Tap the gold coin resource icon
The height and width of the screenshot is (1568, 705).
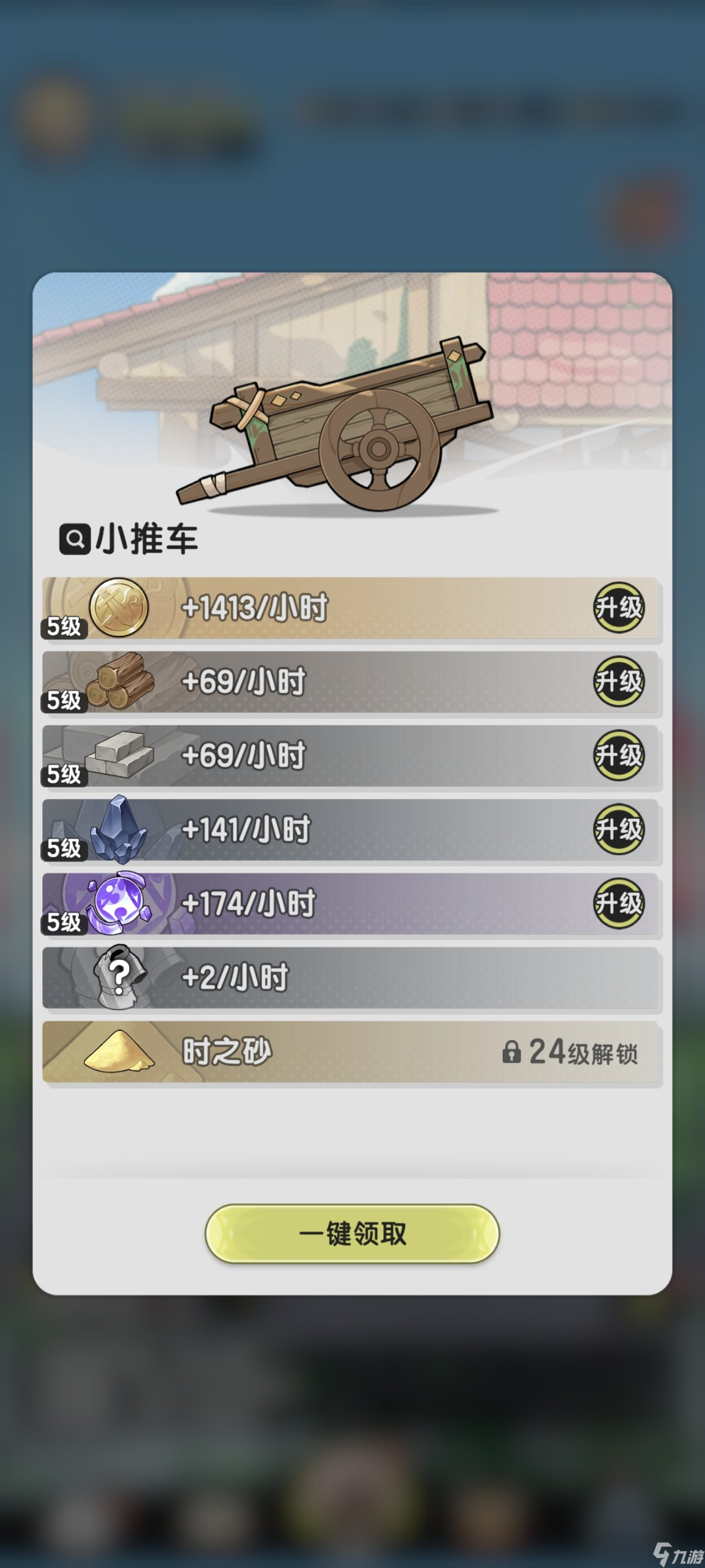point(118,608)
